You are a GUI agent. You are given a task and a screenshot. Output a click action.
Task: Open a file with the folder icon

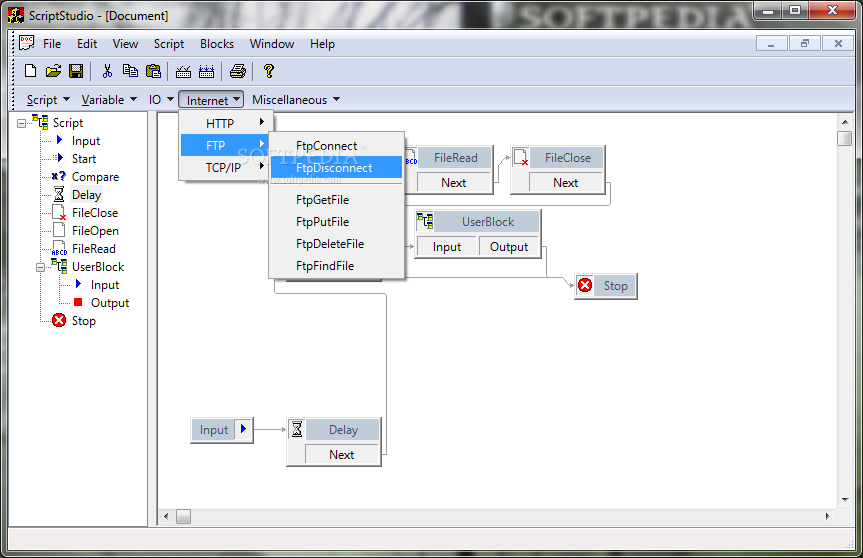pyautogui.click(x=53, y=71)
